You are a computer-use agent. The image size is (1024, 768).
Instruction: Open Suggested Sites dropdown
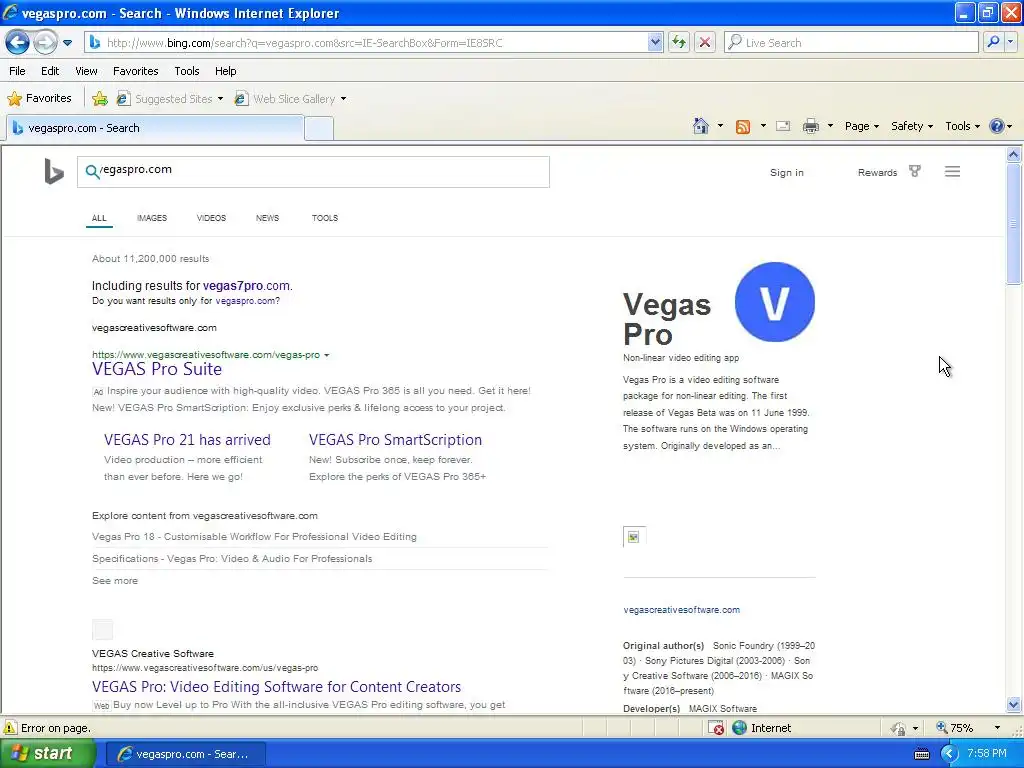tap(170, 99)
